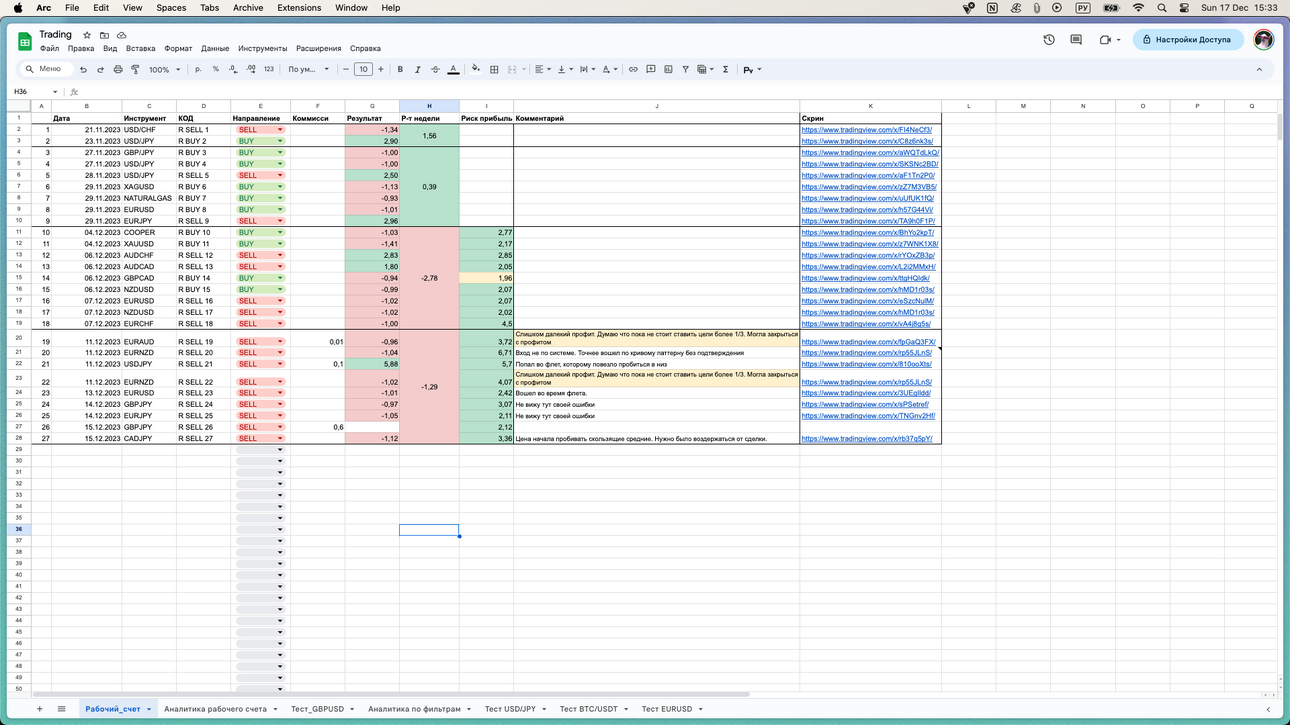Viewport: 1290px width, 725px height.
Task: Open zoom 100% dropdown
Action: (x=165, y=70)
